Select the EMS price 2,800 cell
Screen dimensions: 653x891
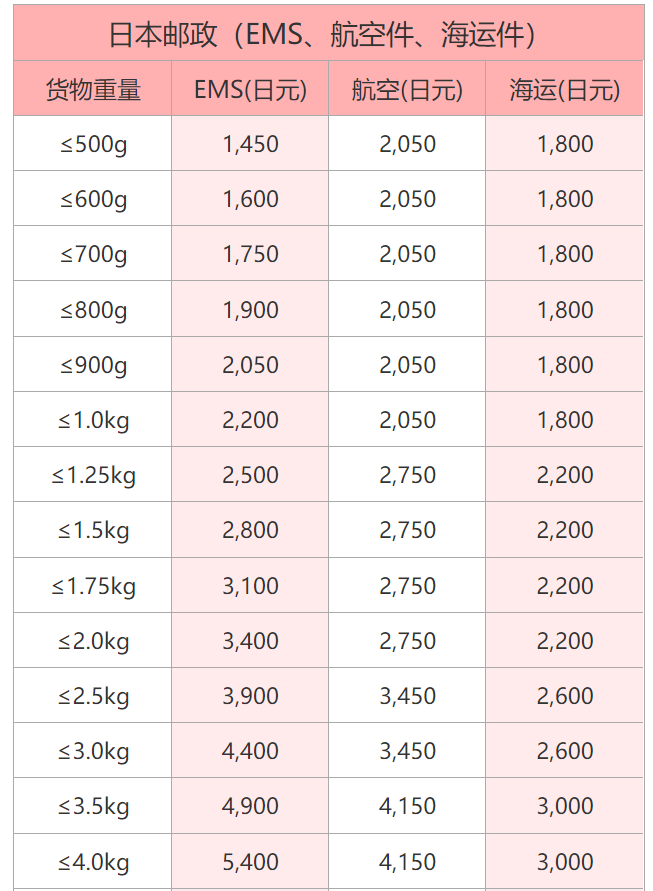[250, 530]
